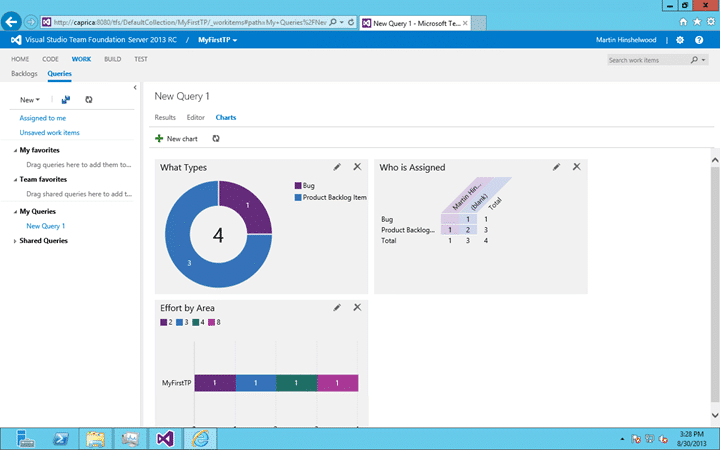
Task: Select New Query 1 in My Queries
Action: 46,226
